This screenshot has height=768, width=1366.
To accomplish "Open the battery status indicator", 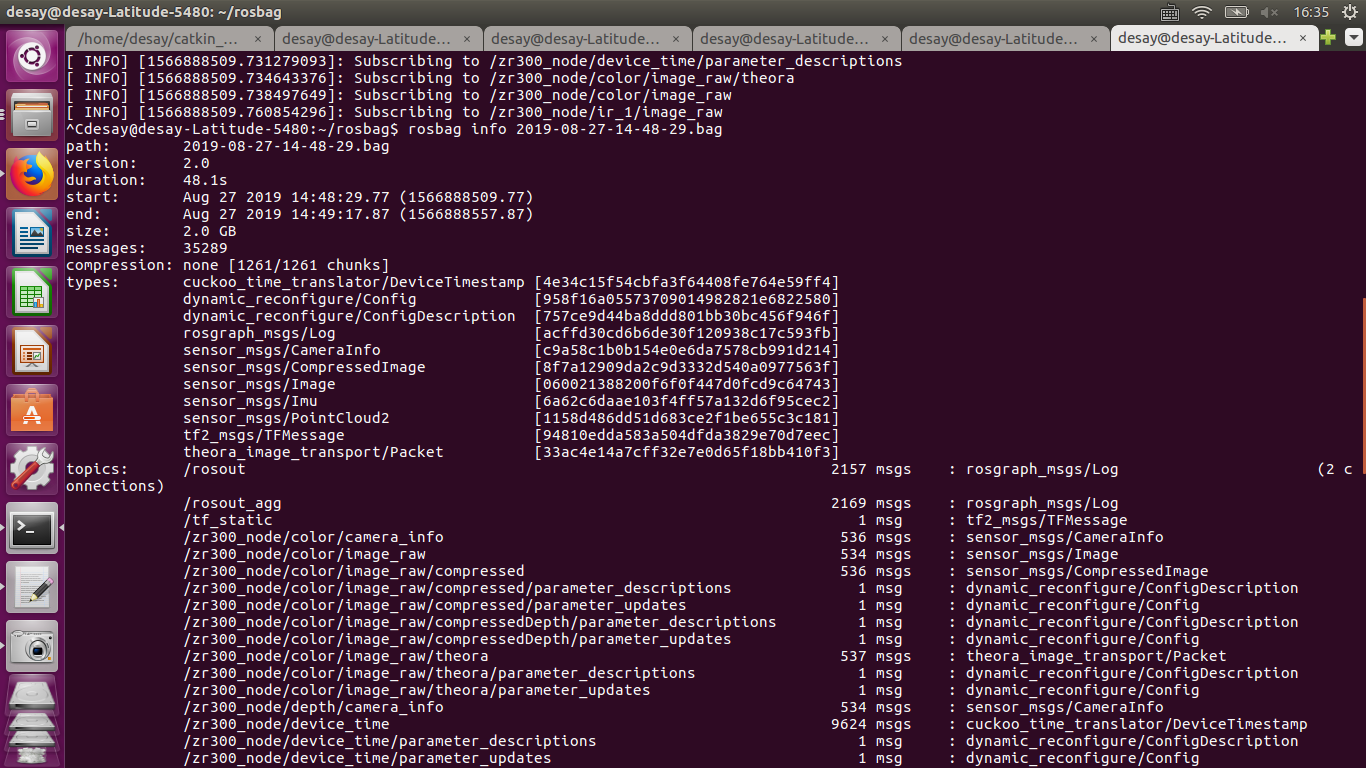I will click(1236, 12).
